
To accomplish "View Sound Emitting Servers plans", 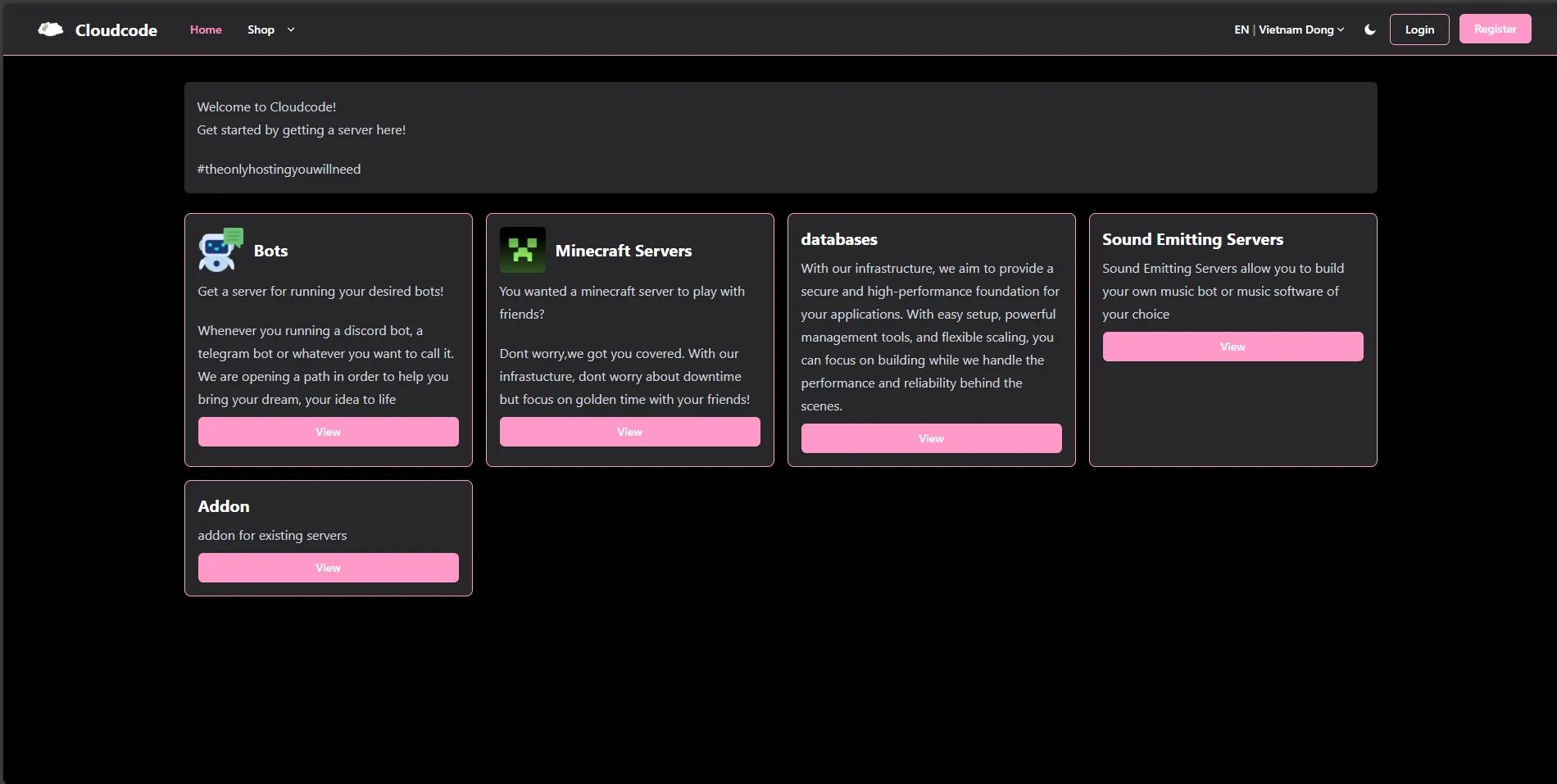I will click(1232, 346).
